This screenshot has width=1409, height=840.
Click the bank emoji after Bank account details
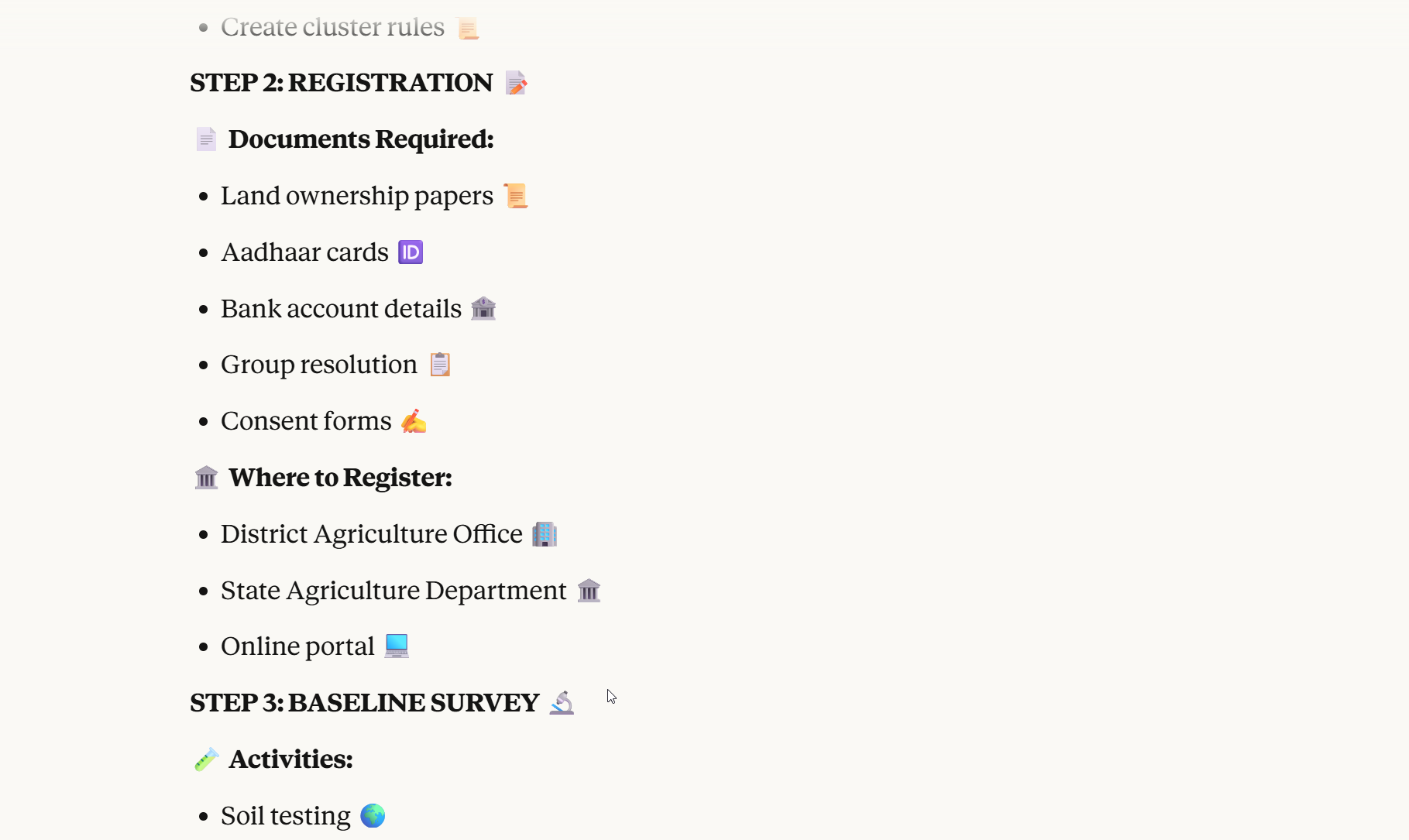[483, 308]
